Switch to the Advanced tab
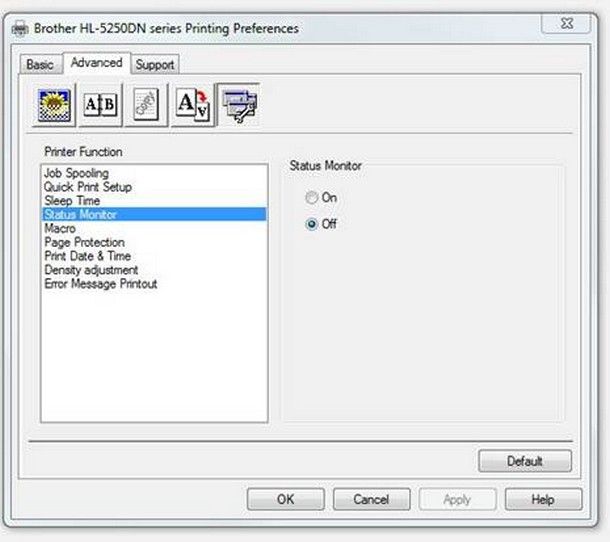 96,63
